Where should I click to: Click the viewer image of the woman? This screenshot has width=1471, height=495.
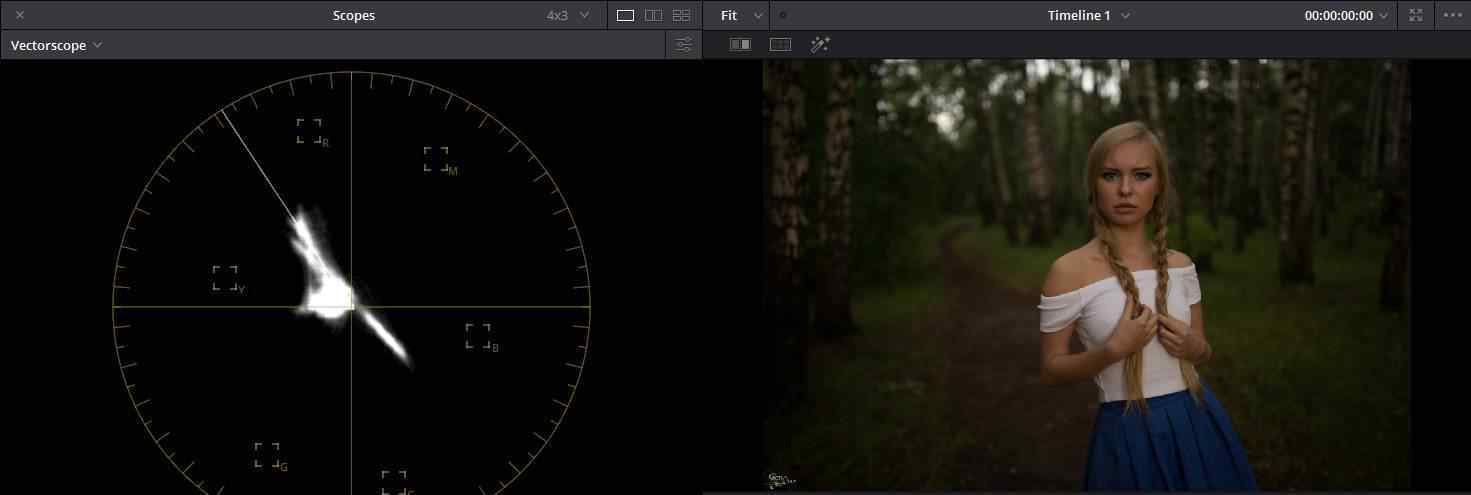[1087, 275]
